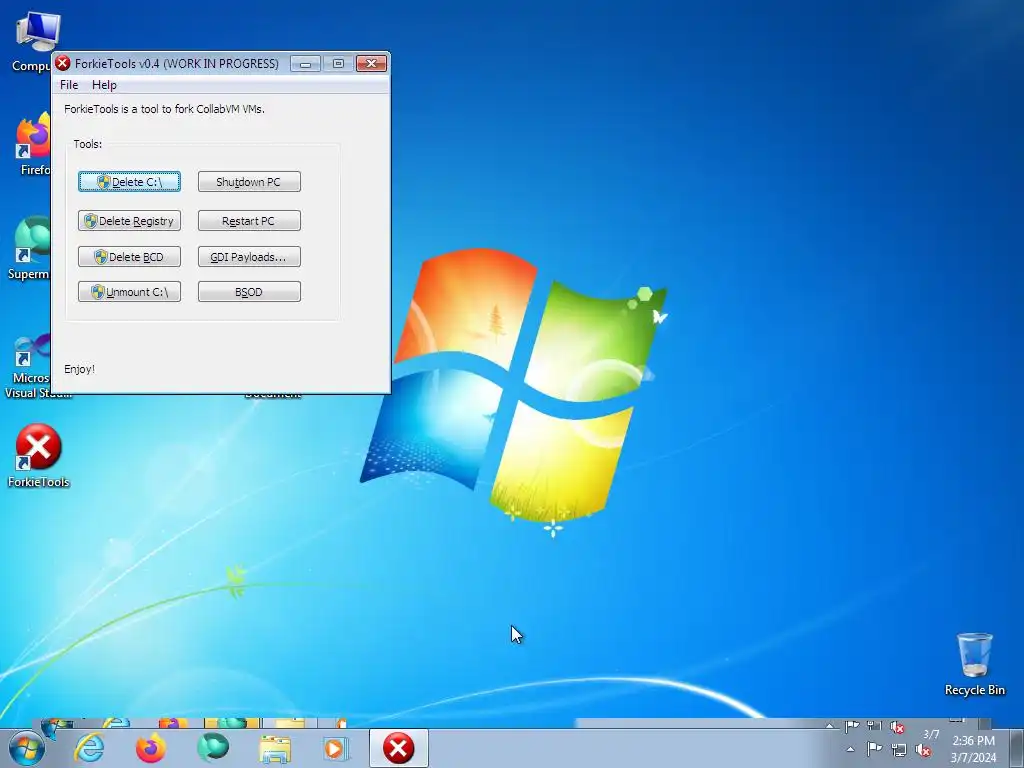This screenshot has width=1024, height=768.
Task: Click the network icon in the bottom tray row
Action: point(899,750)
